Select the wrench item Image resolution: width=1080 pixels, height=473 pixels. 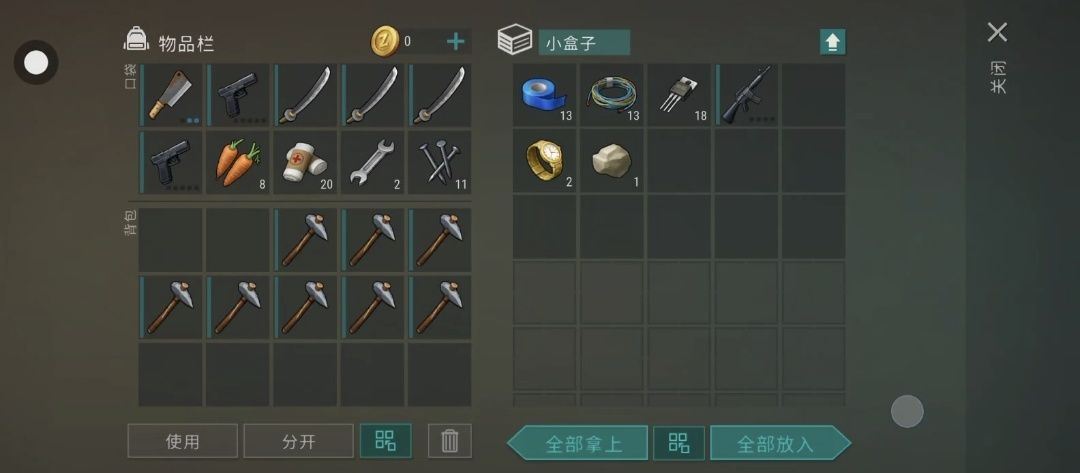coord(373,162)
